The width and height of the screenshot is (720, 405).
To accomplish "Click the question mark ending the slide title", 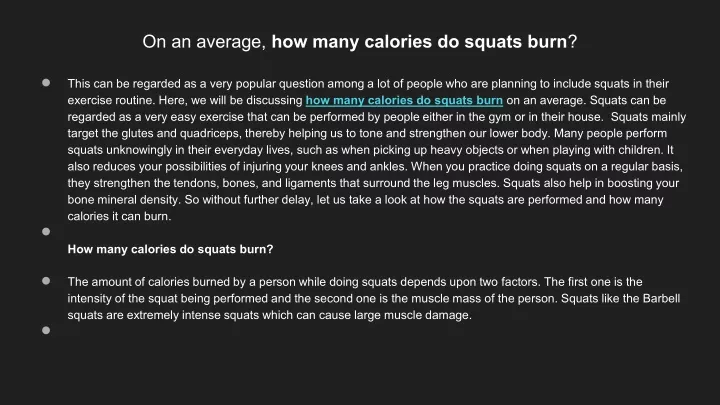I will [573, 42].
